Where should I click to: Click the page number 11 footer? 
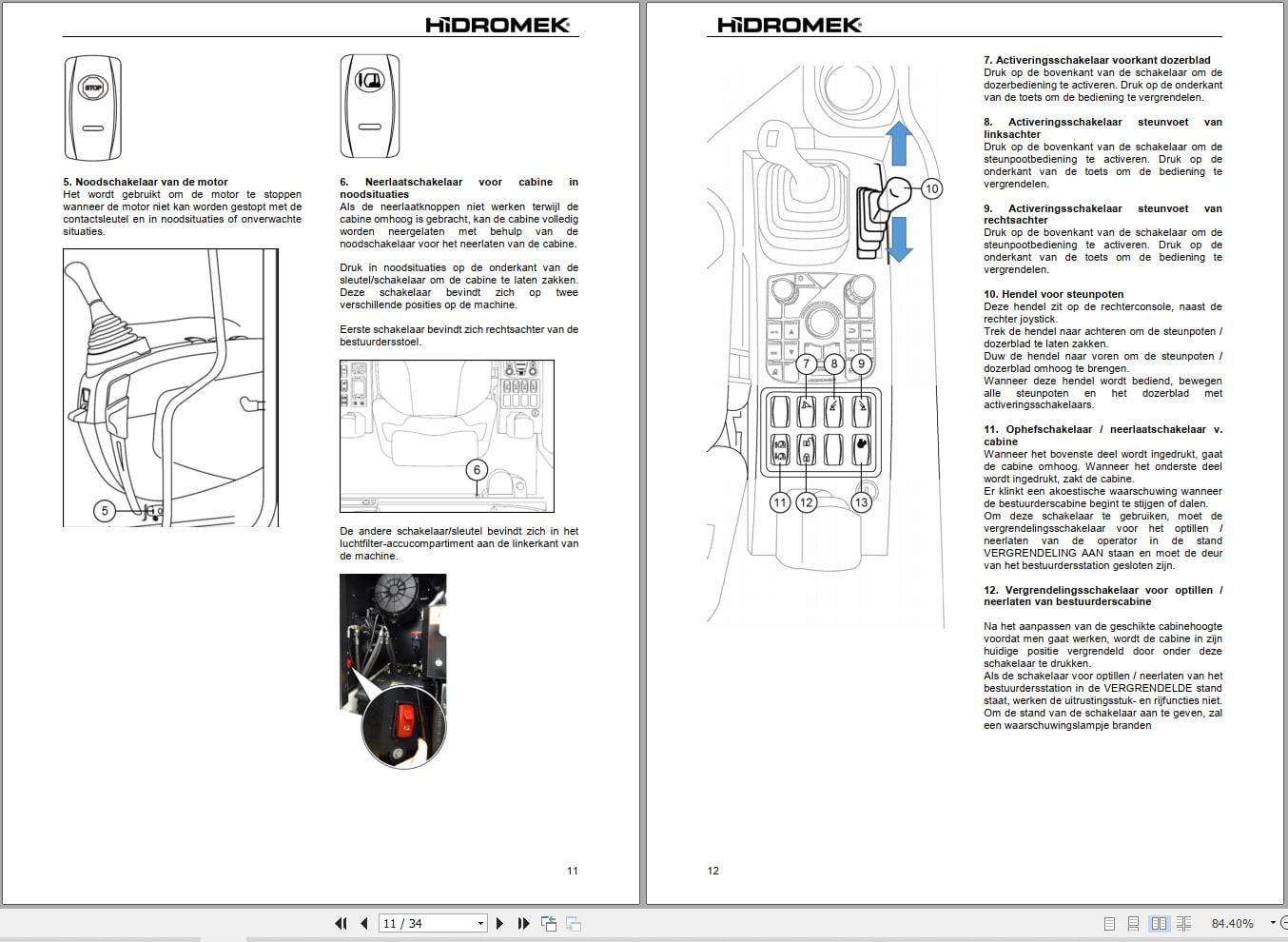tap(572, 871)
